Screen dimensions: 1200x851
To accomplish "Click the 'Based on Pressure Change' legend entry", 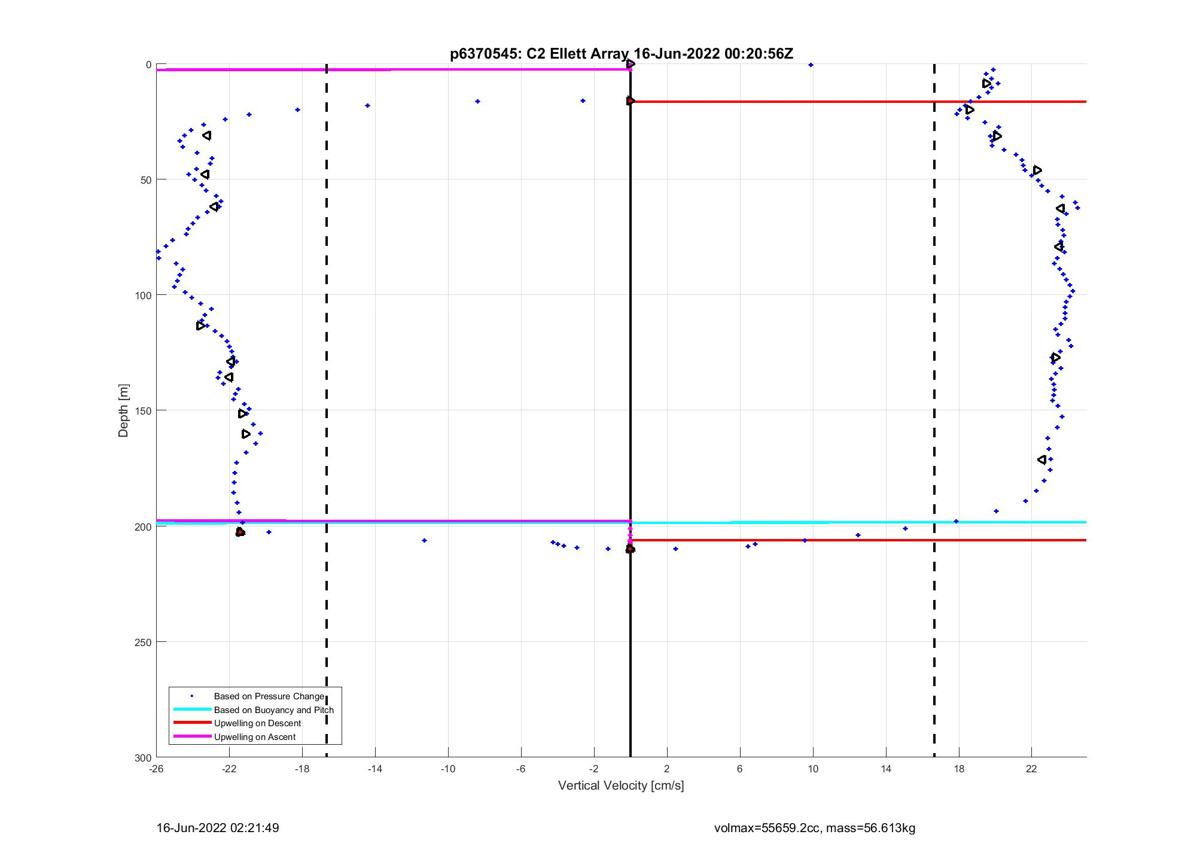I will [269, 695].
